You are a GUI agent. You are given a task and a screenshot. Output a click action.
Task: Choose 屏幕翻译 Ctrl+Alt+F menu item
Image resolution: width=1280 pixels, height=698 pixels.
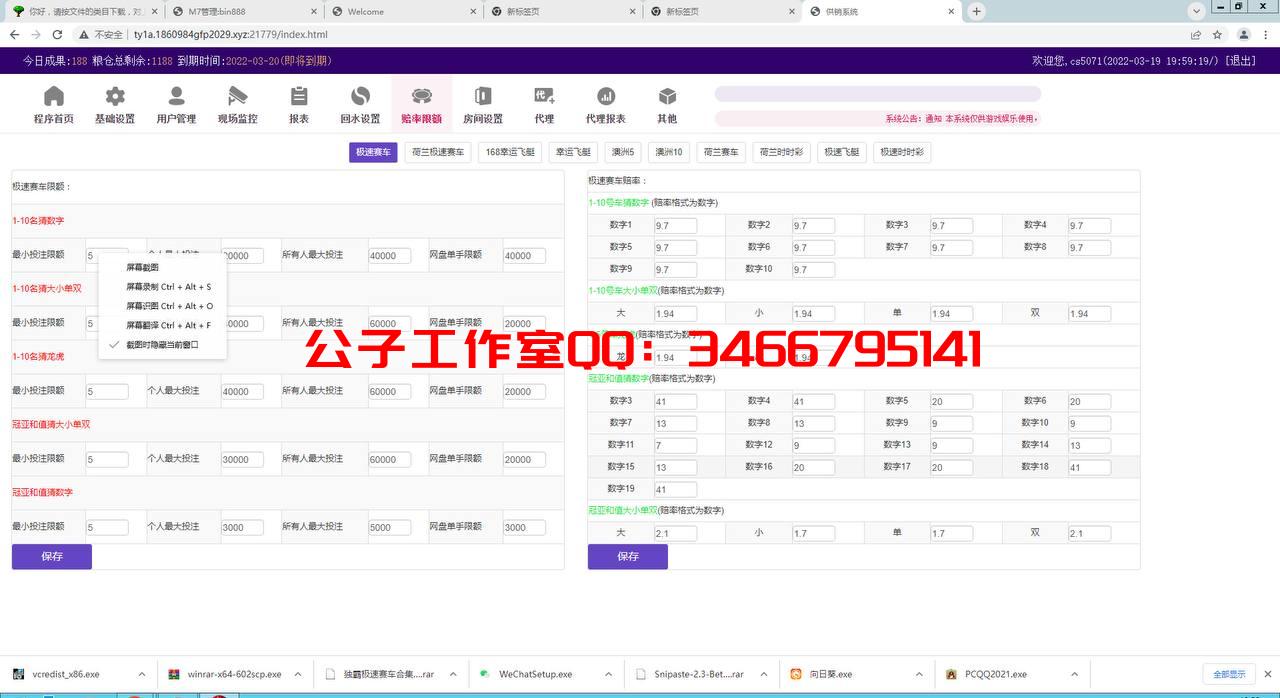(x=162, y=325)
